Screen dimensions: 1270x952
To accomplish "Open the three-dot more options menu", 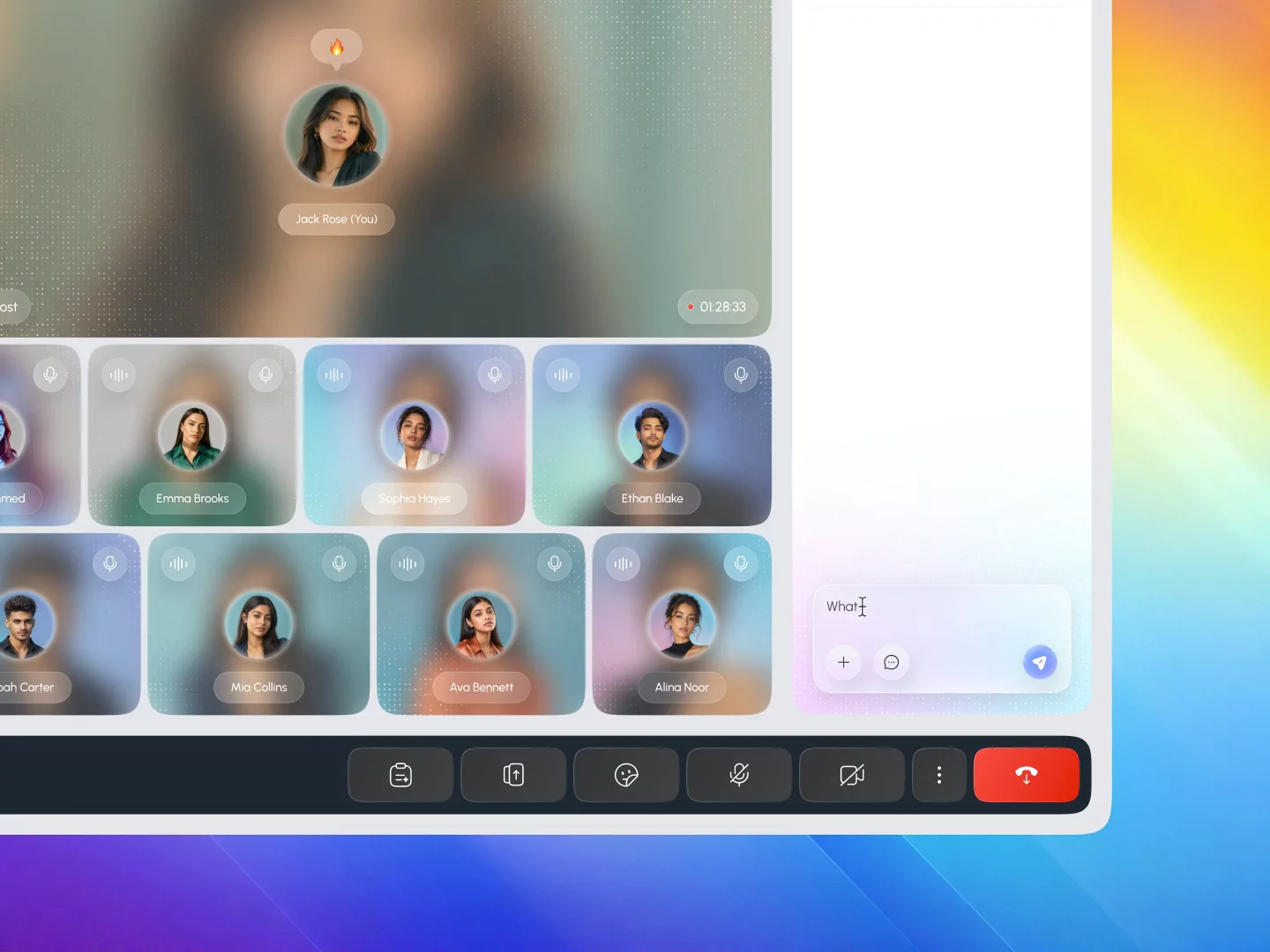I will [939, 775].
